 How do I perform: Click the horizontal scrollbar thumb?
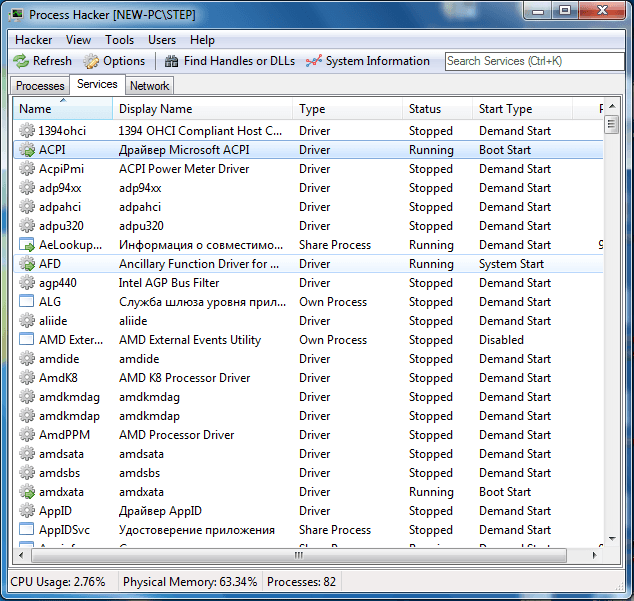[x=299, y=555]
